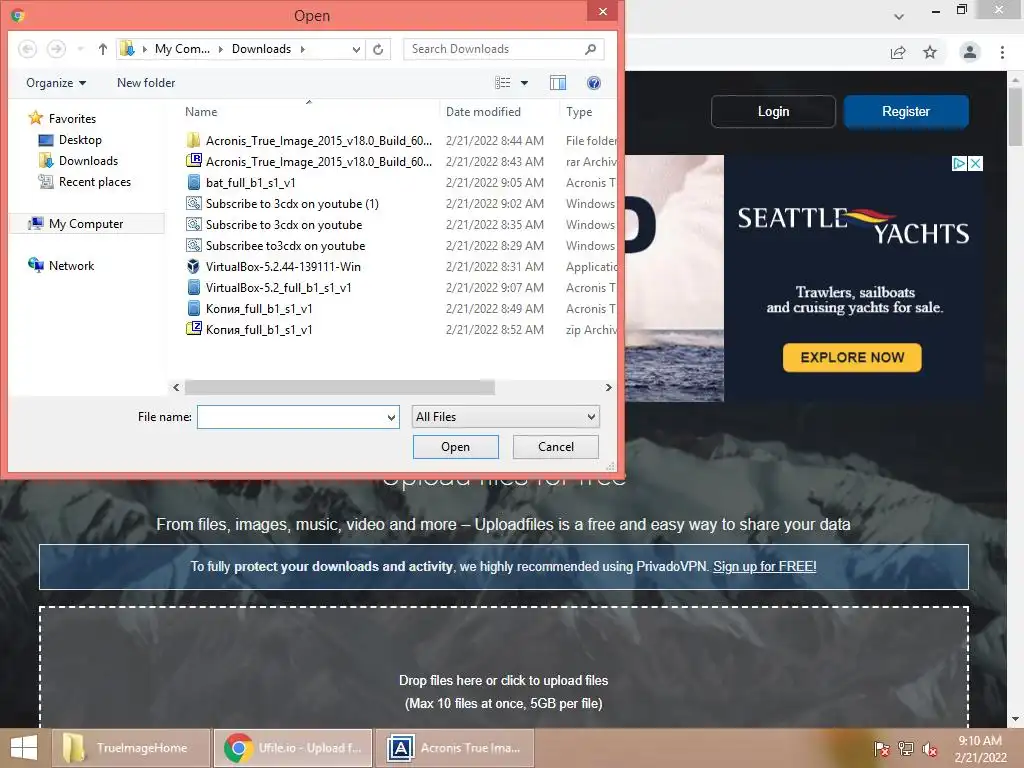Open the All Files type filter dropdown

[505, 417]
